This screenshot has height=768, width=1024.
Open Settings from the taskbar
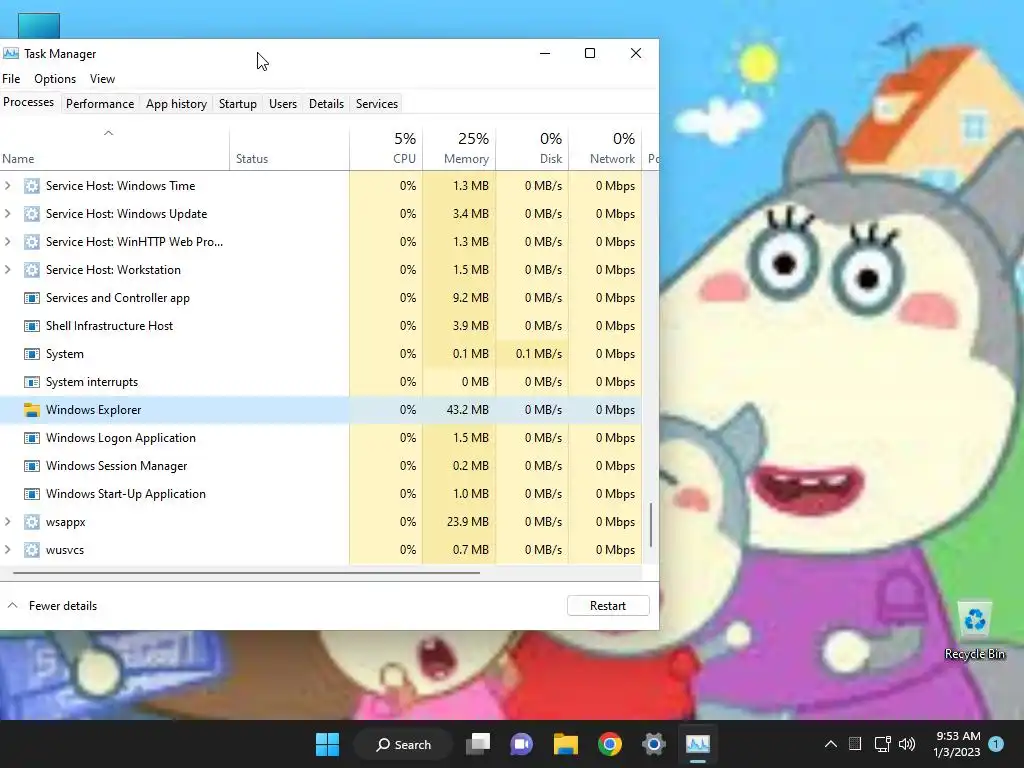point(654,744)
